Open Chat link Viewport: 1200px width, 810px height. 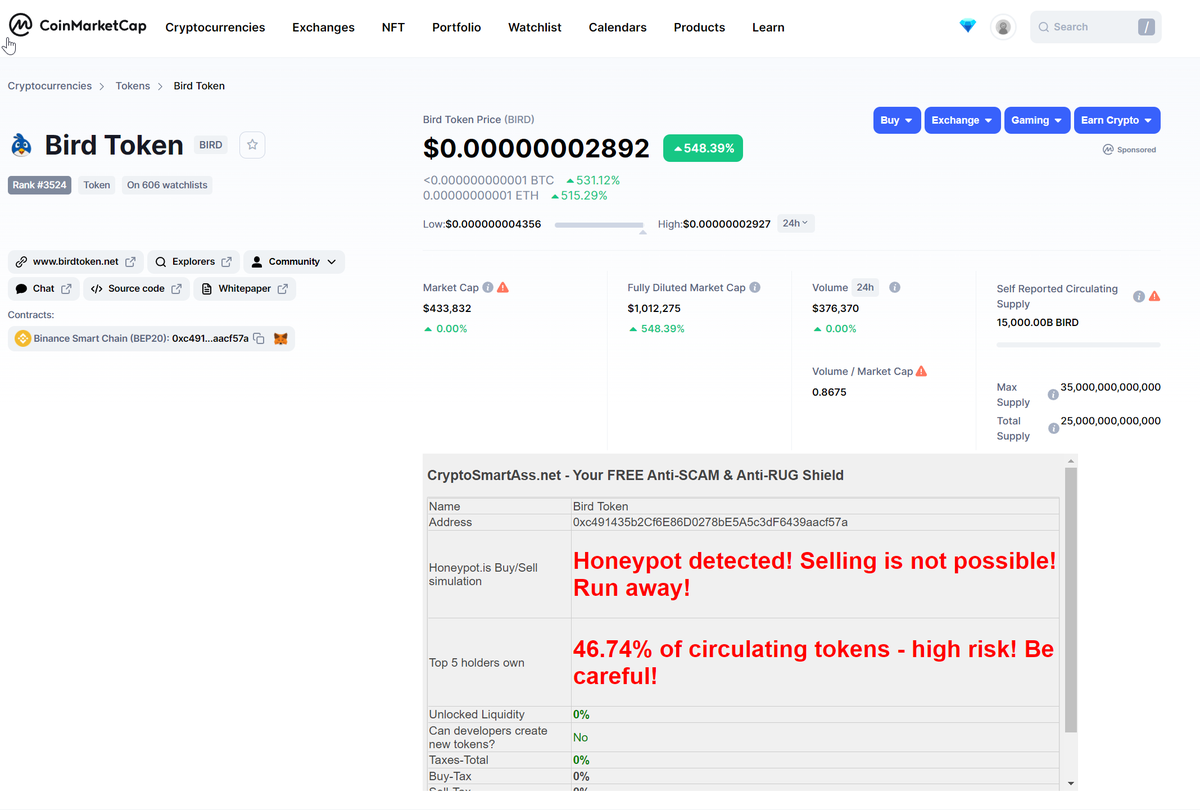[44, 289]
